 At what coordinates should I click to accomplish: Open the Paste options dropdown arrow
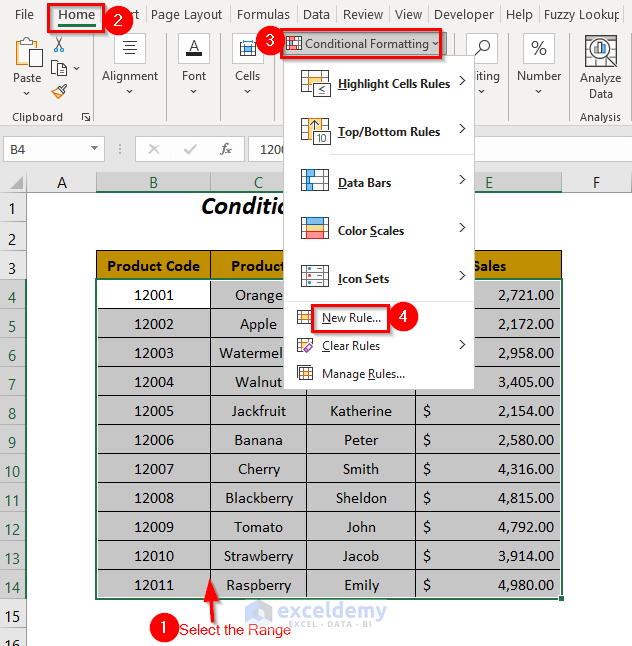pos(27,94)
